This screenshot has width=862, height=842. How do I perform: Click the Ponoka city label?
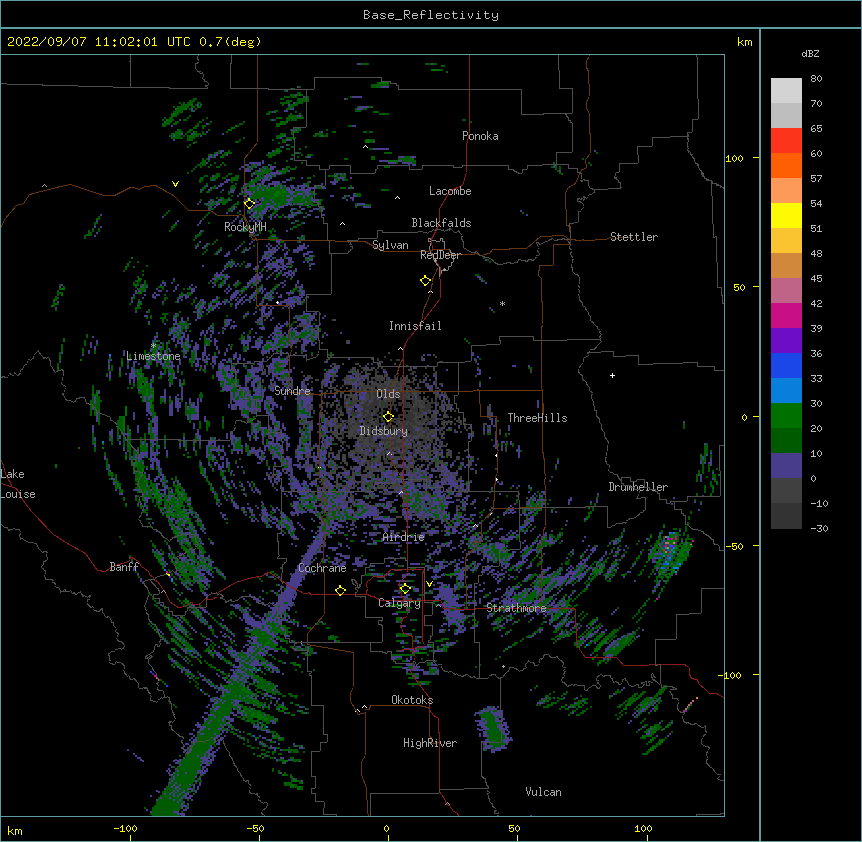click(x=480, y=136)
